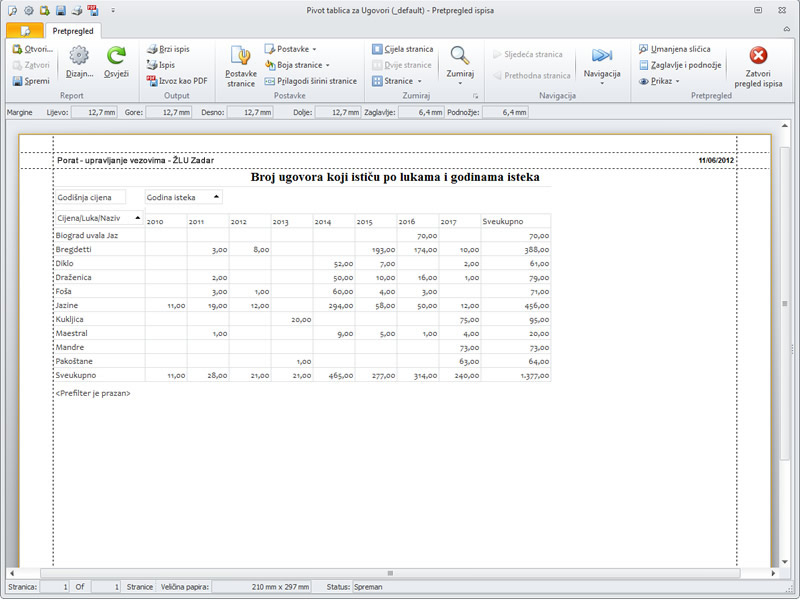Click the header text "Porat - upravljanje vezovima - ŽLU Zadar"

tap(135, 160)
